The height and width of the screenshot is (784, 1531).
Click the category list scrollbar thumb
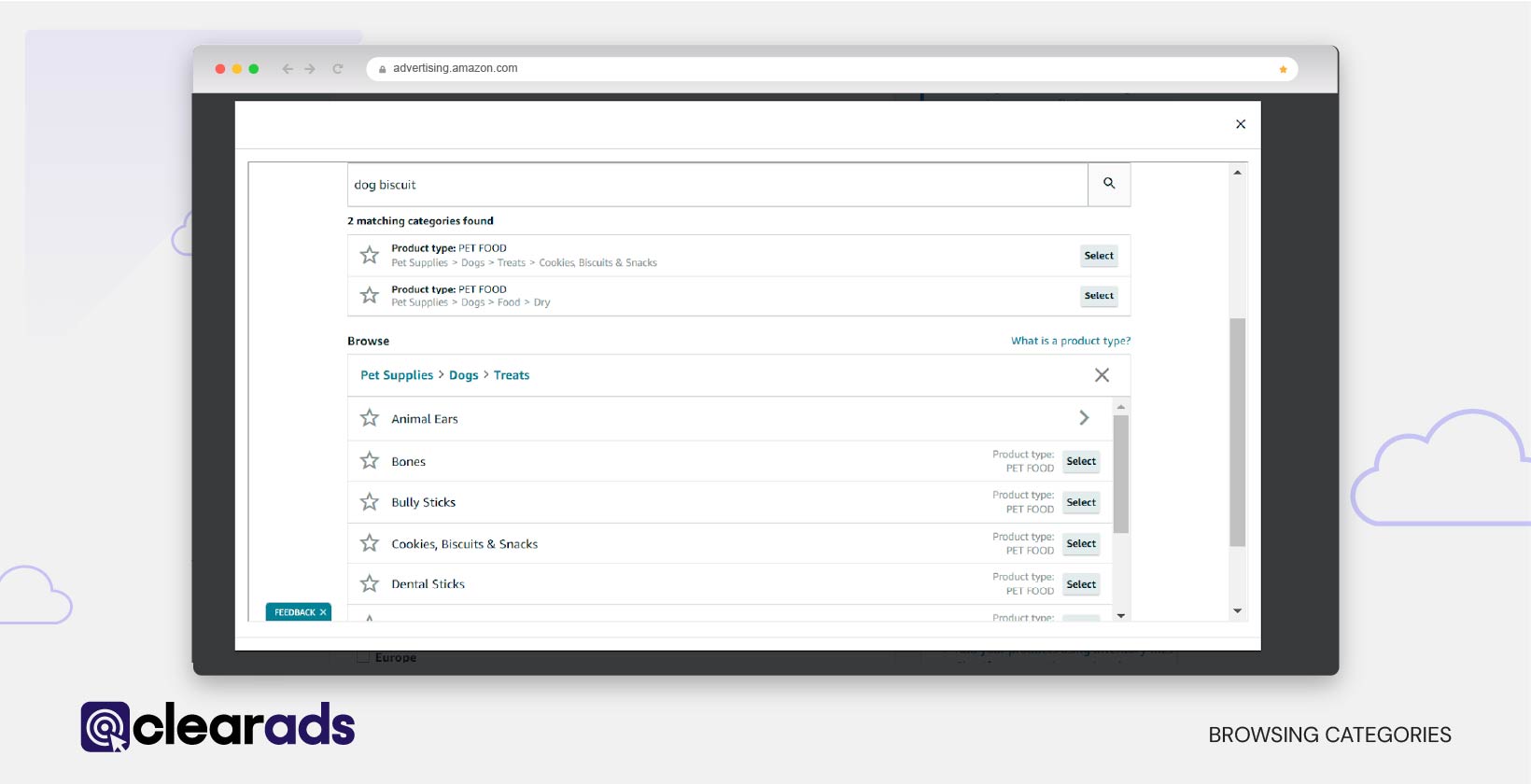pyautogui.click(x=1121, y=474)
